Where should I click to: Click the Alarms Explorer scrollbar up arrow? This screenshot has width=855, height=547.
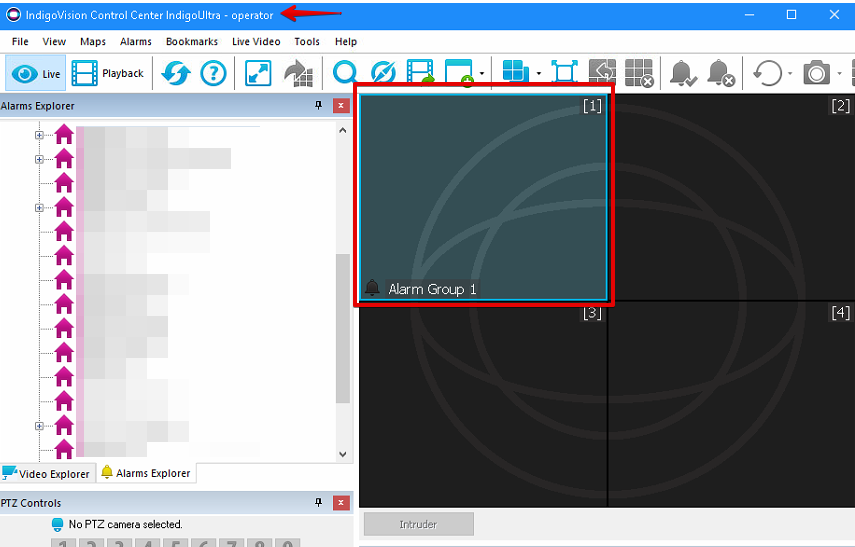coord(342,130)
